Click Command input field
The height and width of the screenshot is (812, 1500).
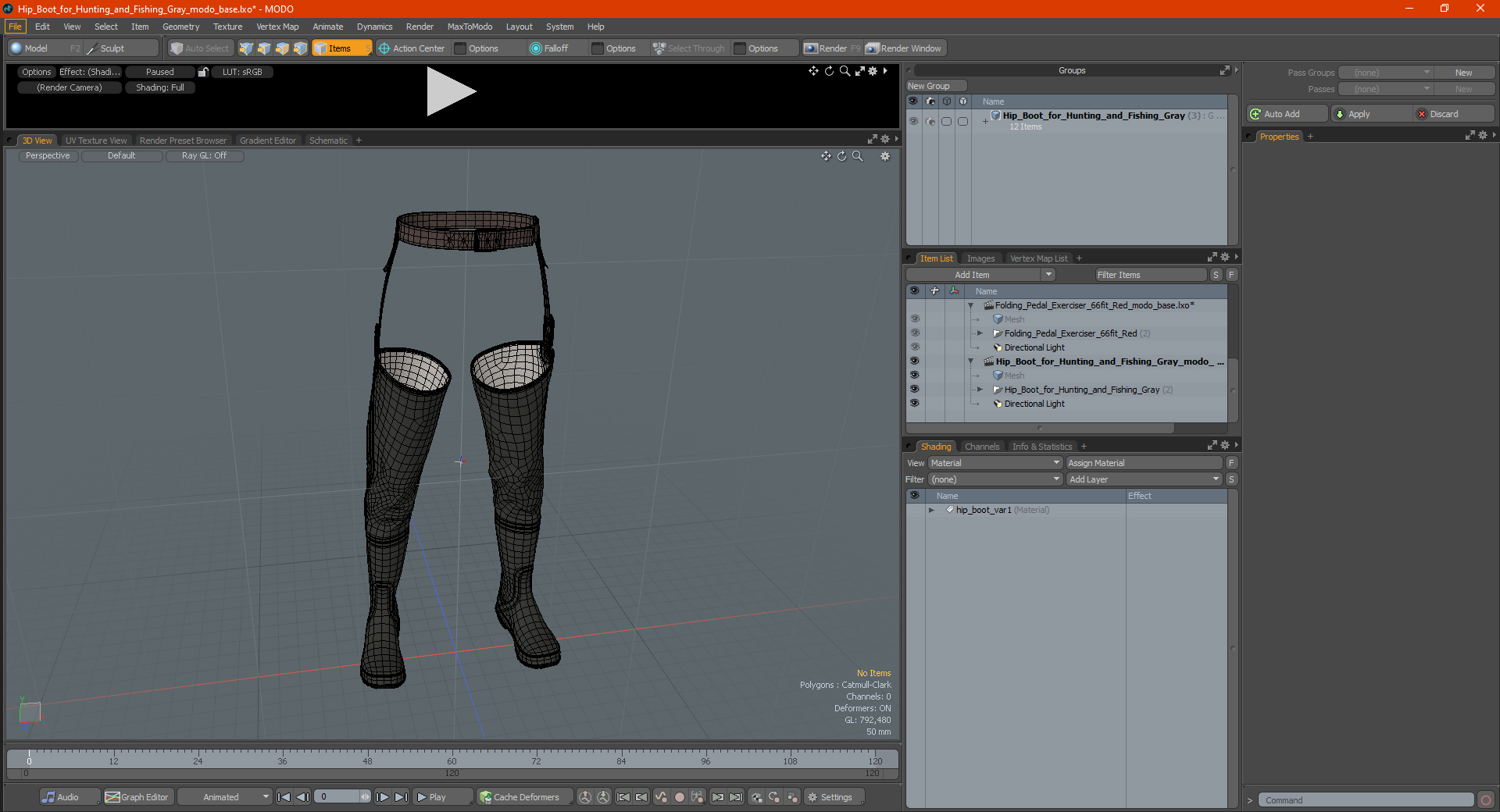(x=1366, y=800)
